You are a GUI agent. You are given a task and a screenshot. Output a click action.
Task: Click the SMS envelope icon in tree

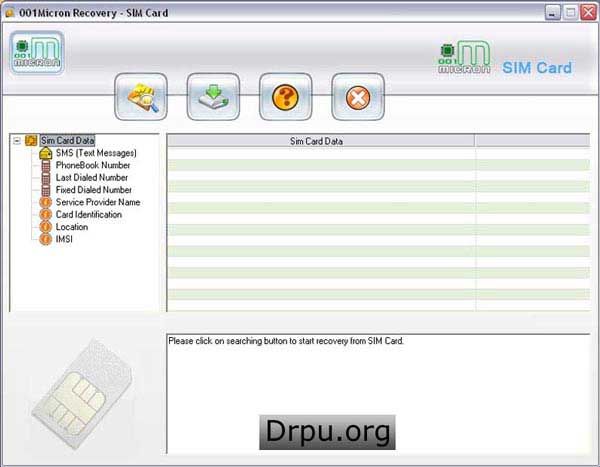coord(46,153)
